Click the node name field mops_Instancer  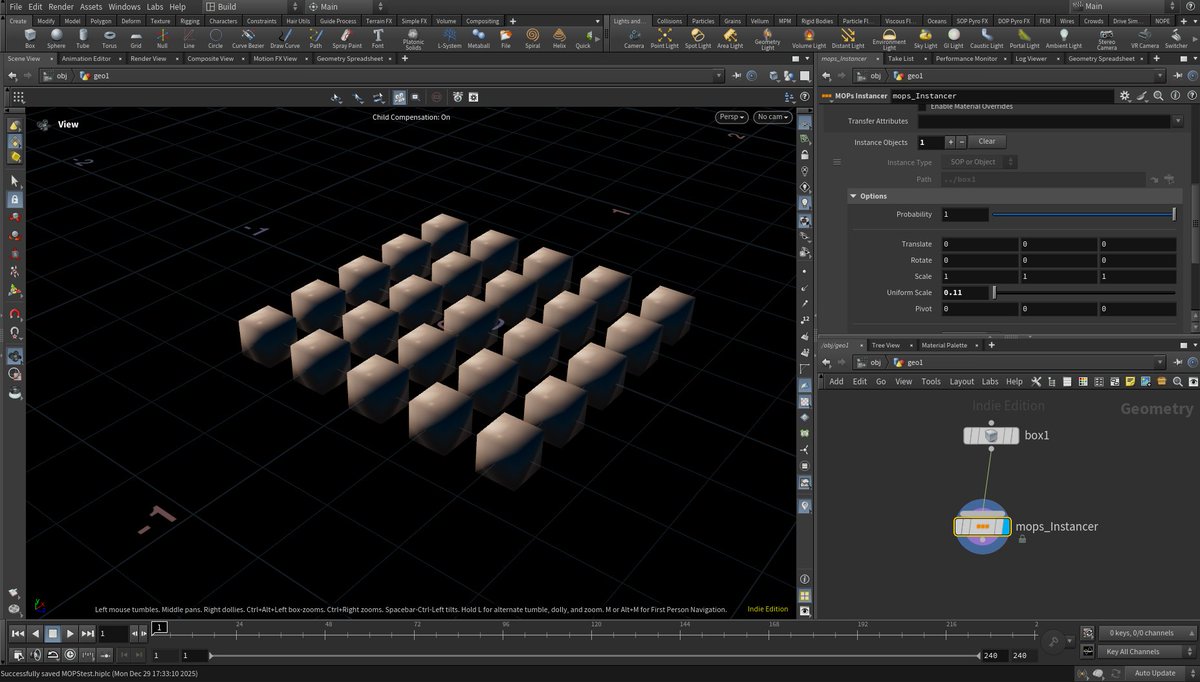[x=1002, y=96]
